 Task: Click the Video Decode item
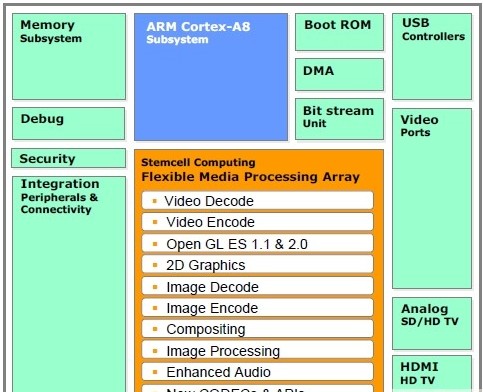257,201
